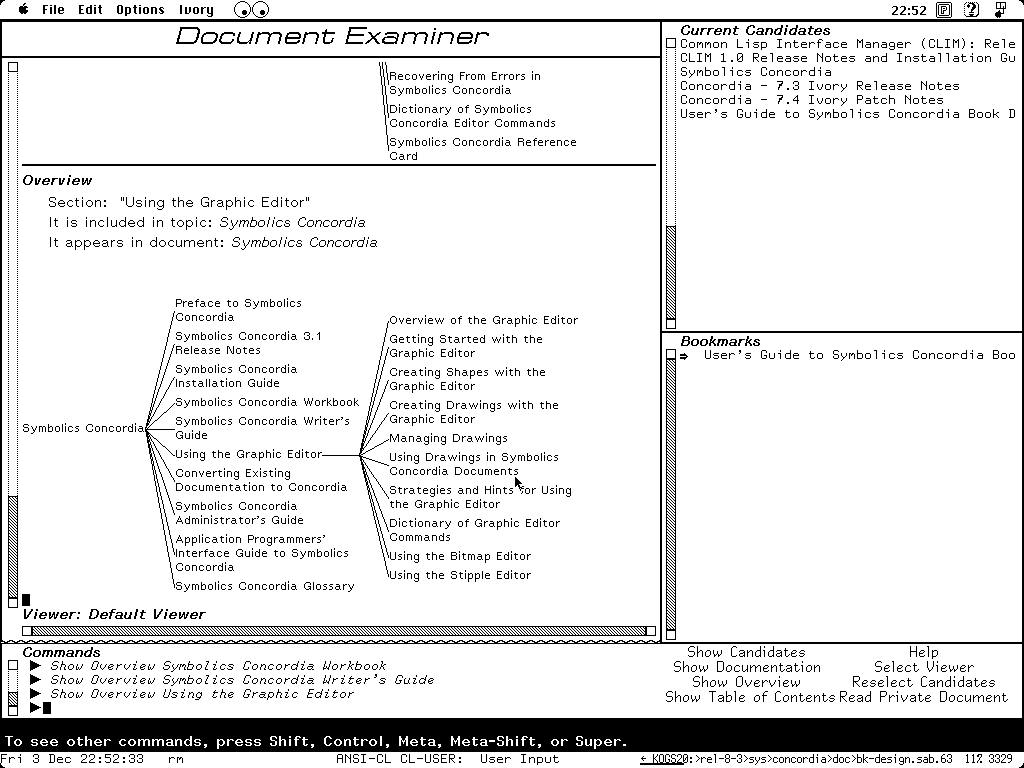Image resolution: width=1024 pixels, height=768 pixels.
Task: Click the Select Viewer command
Action: click(x=923, y=667)
